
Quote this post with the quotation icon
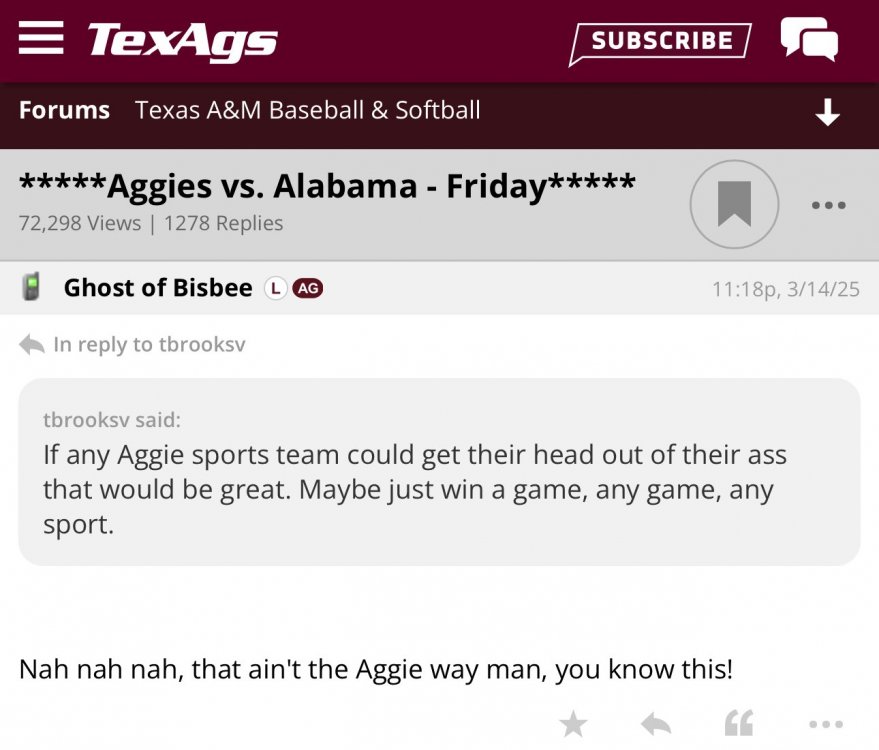(x=738, y=724)
